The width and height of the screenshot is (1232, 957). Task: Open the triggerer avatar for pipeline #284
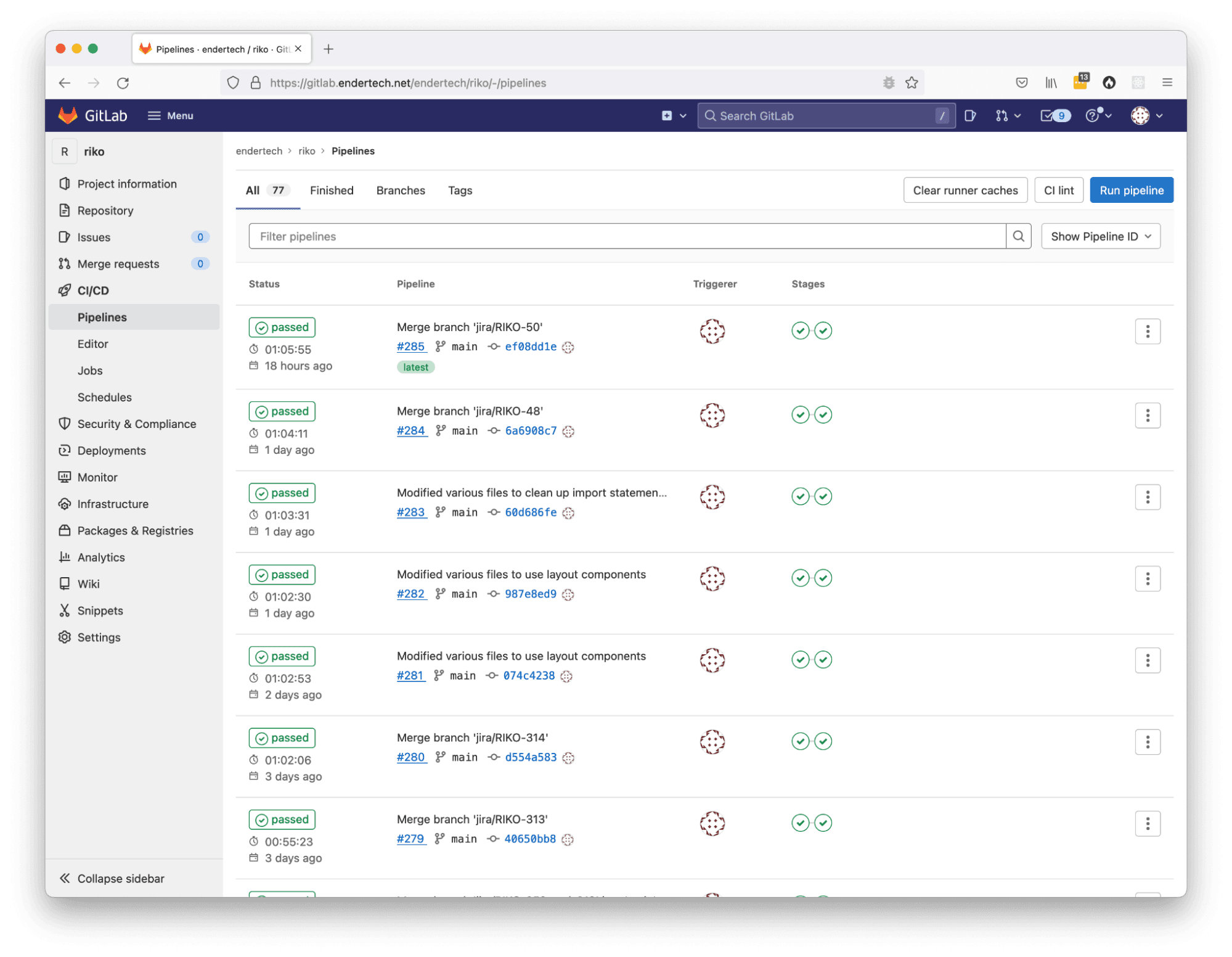coord(712,416)
